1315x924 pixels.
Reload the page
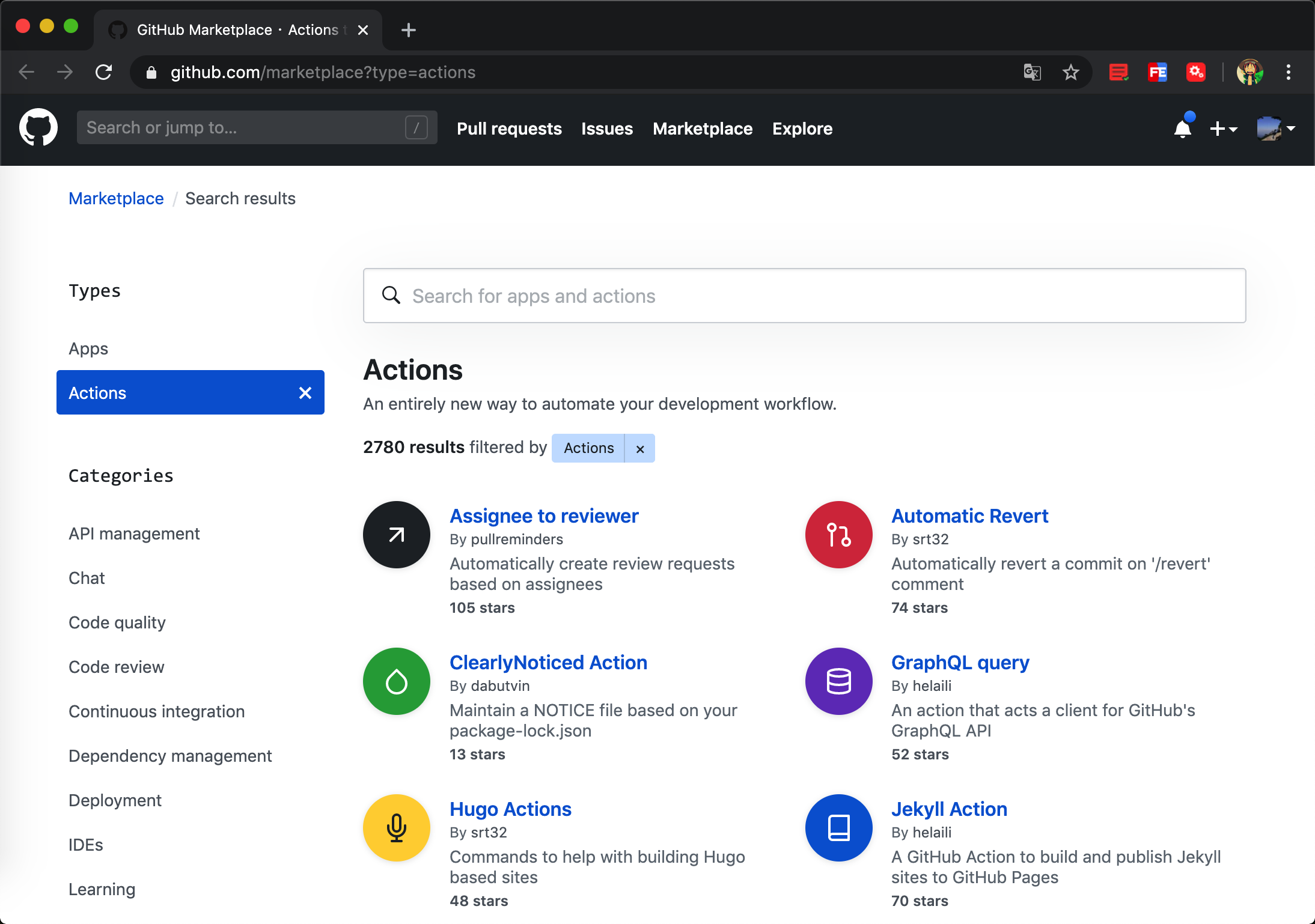point(104,72)
